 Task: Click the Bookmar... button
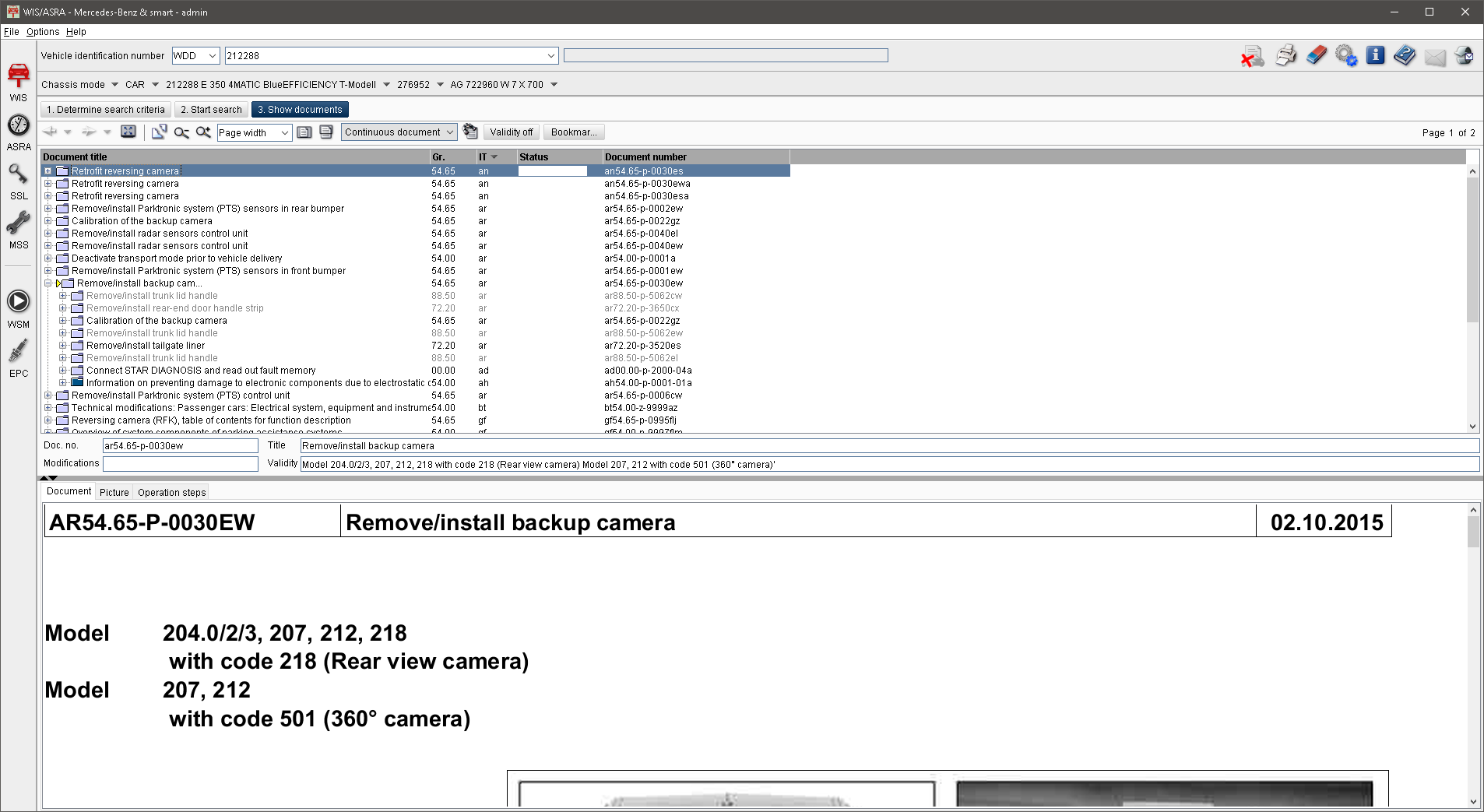pos(574,132)
